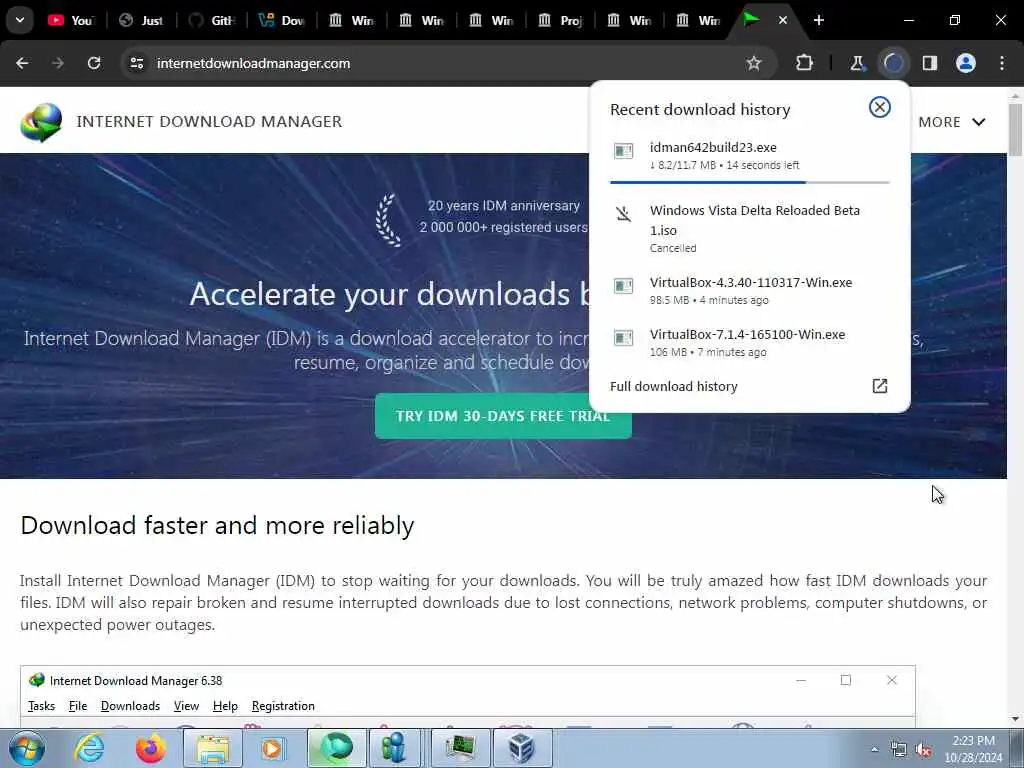1024x768 pixels.
Task: Click the cancelled Vista ISO download icon
Action: click(624, 214)
